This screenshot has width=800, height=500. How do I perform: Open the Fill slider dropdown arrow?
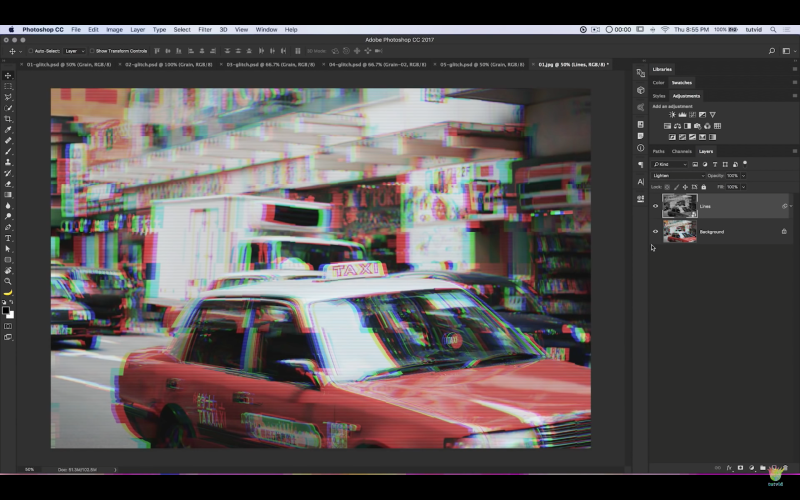pyautogui.click(x=743, y=187)
